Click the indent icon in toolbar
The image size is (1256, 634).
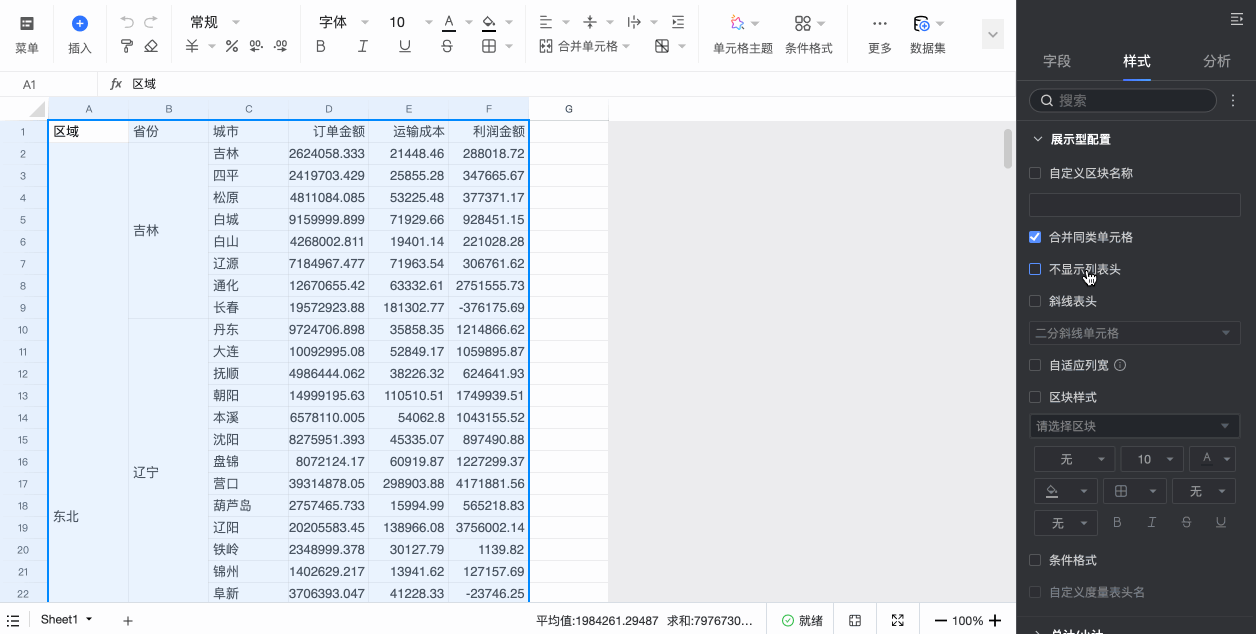(x=678, y=22)
